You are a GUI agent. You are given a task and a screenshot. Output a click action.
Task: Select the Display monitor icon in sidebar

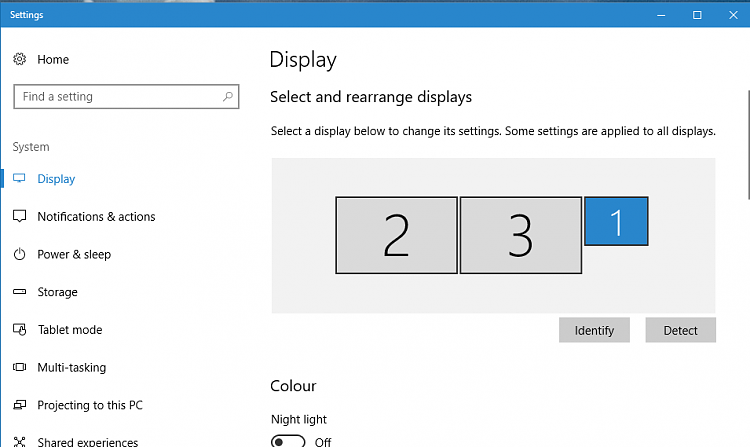pyautogui.click(x=19, y=179)
